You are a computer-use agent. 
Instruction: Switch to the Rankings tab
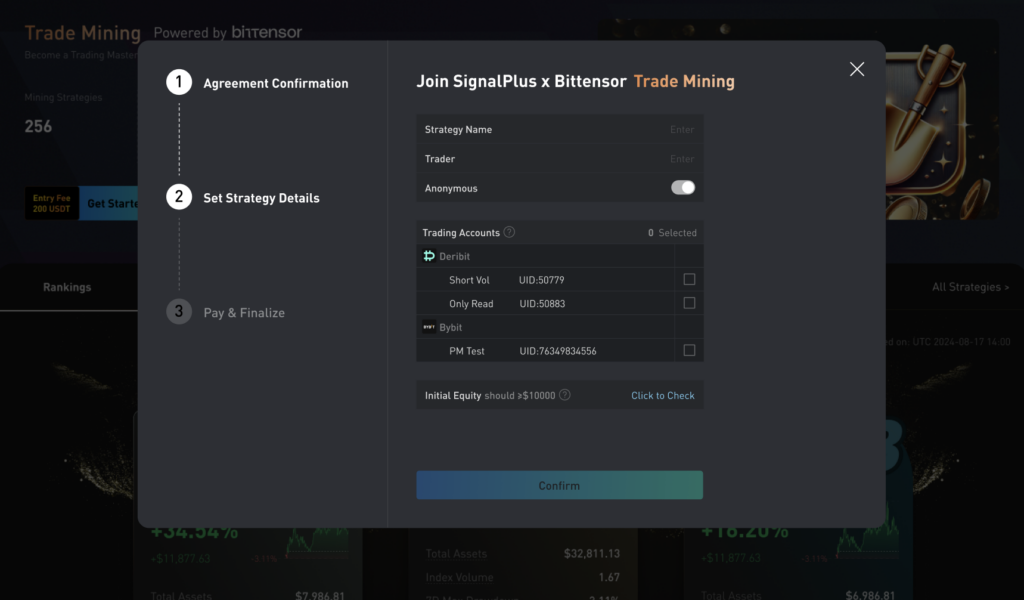[x=67, y=287]
